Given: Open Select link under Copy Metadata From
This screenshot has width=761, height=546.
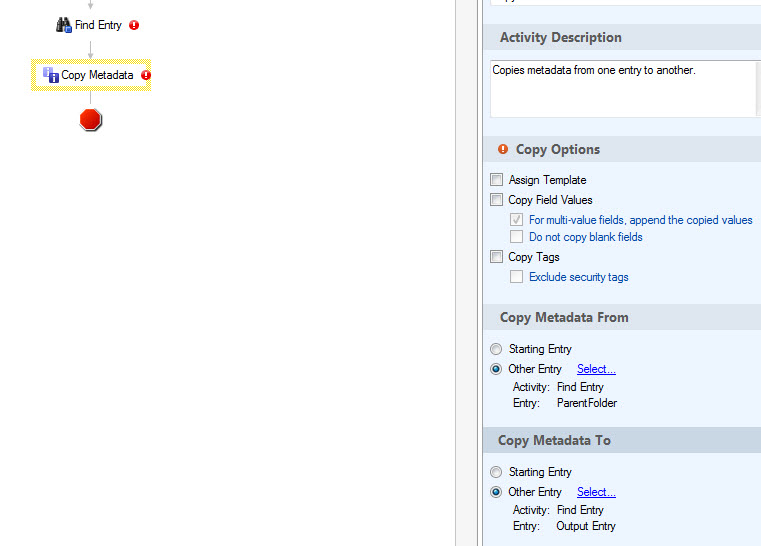Looking at the screenshot, I should pos(596,369).
